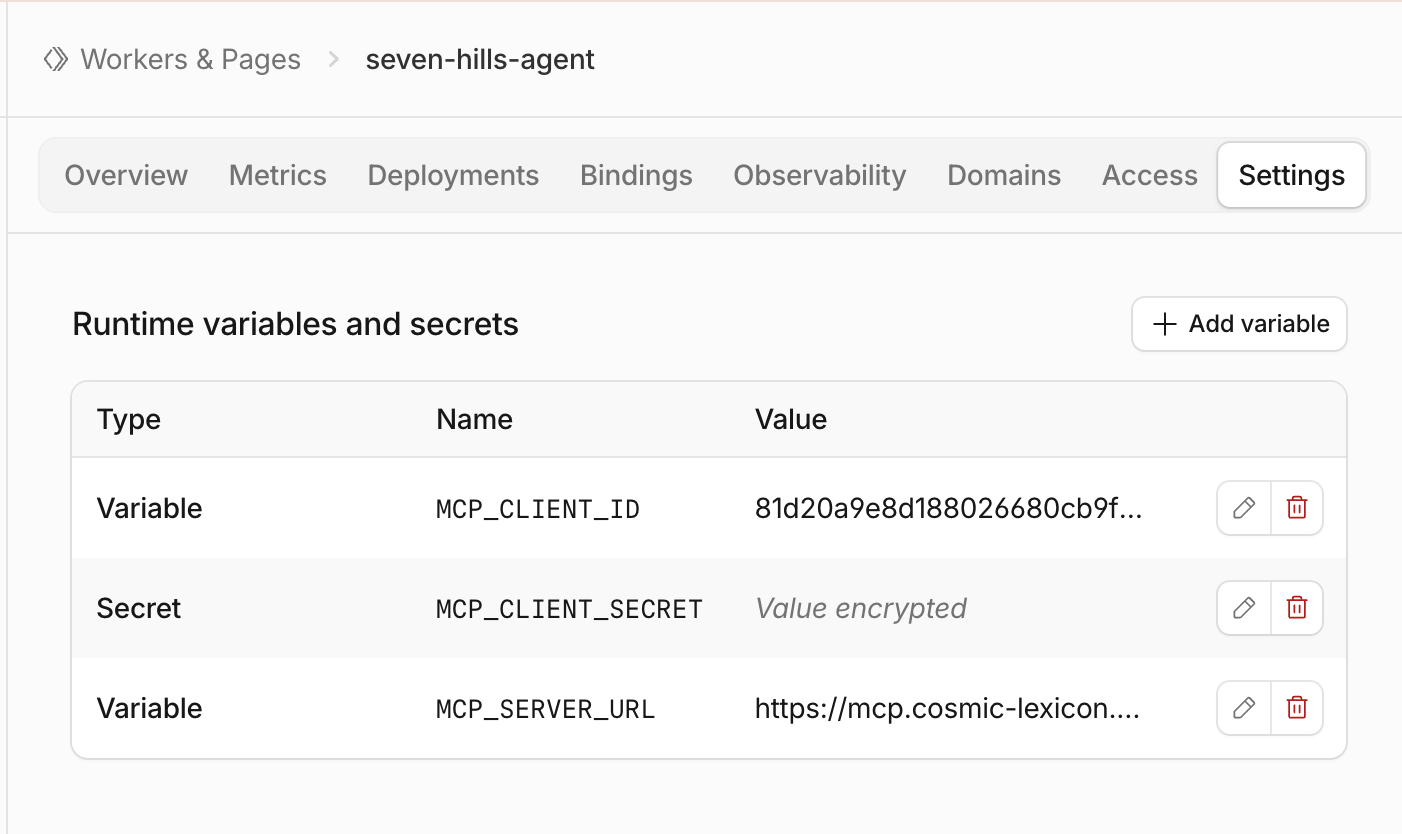Delete the MCP_CLIENT_ID variable trash icon

click(x=1297, y=508)
